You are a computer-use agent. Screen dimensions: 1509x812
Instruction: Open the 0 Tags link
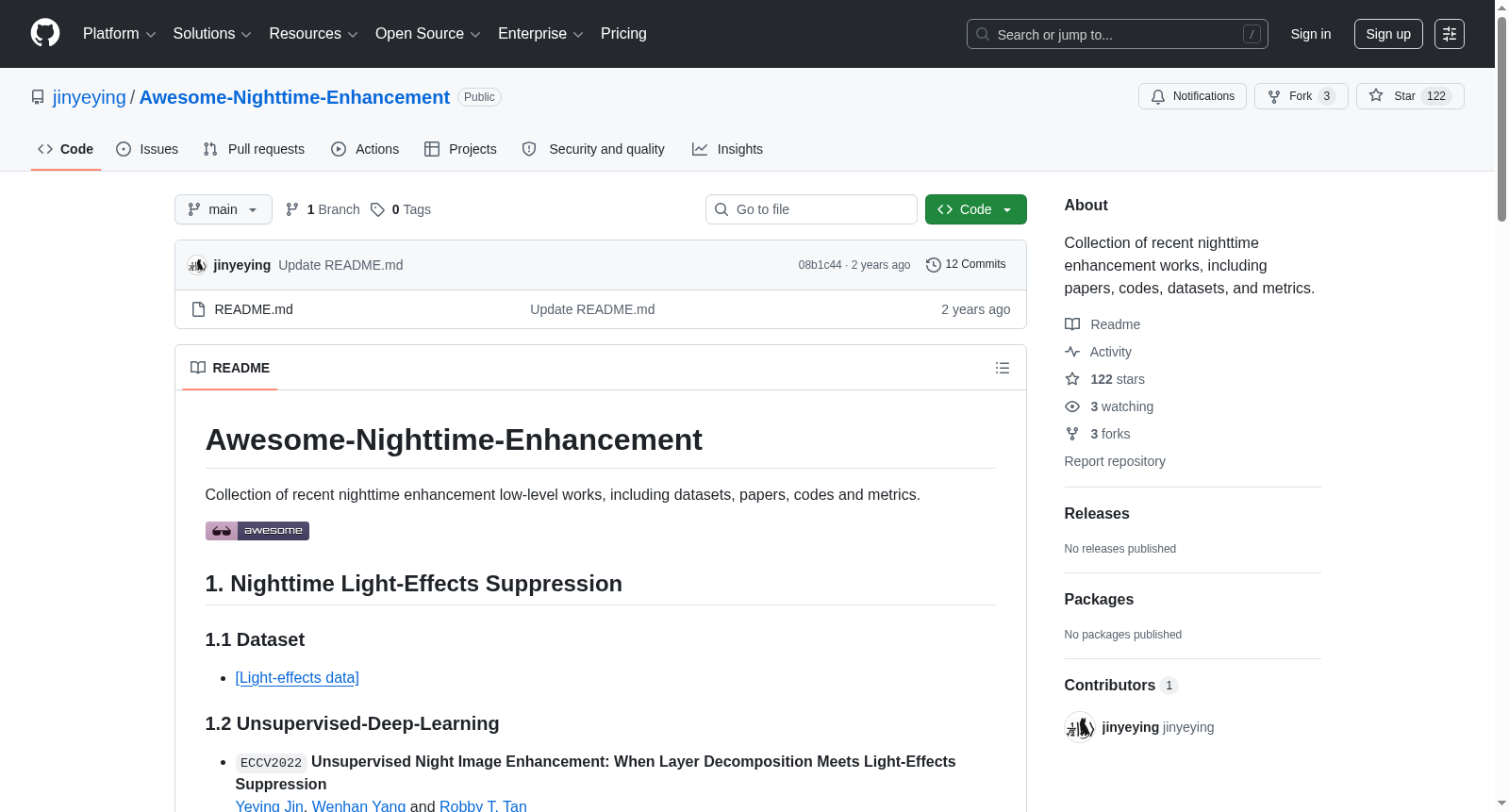pyautogui.click(x=401, y=209)
